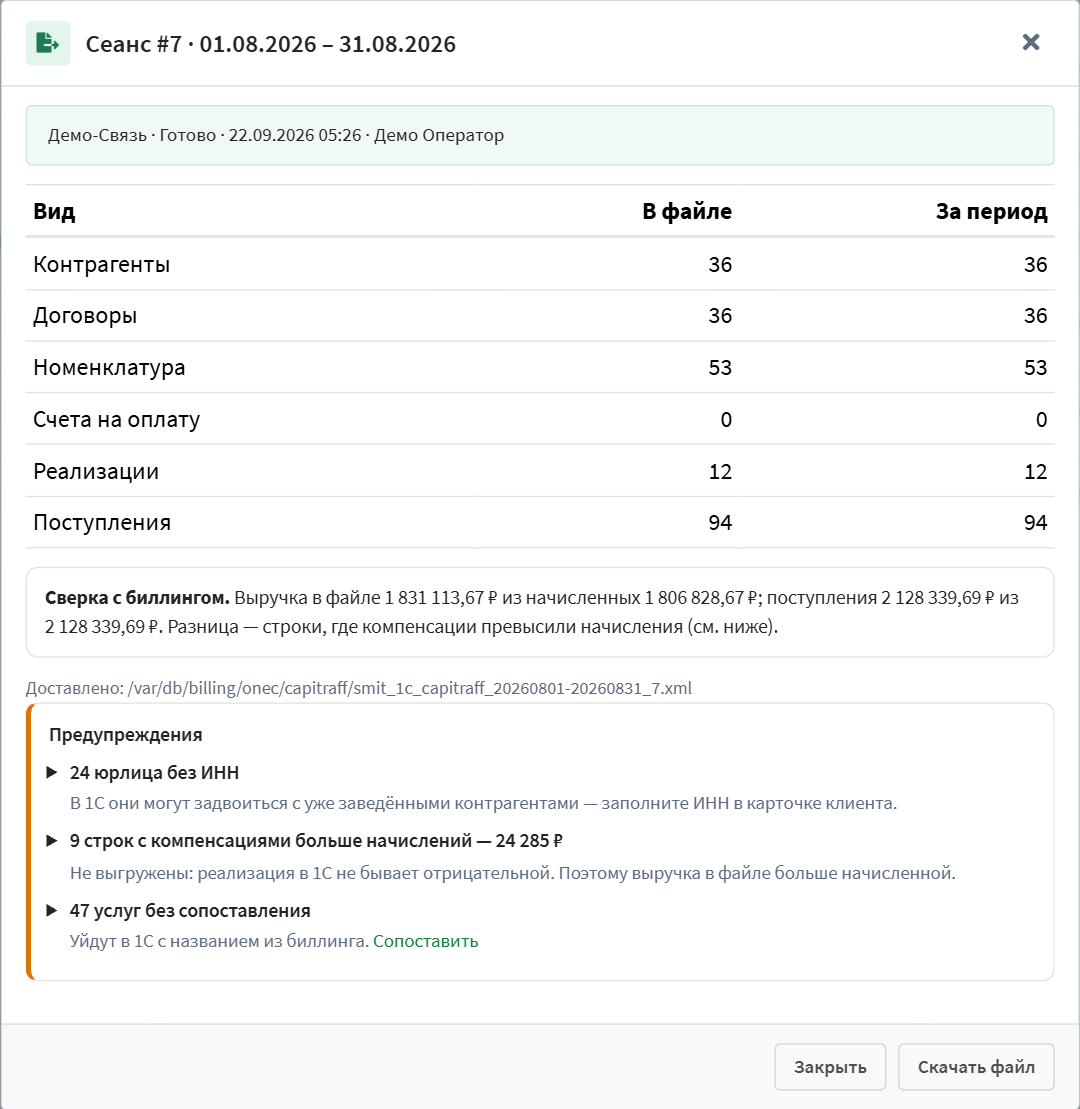Image resolution: width=1080 pixels, height=1109 pixels.
Task: Click the status banner "Демо-Связь · Готово"
Action: [540, 135]
